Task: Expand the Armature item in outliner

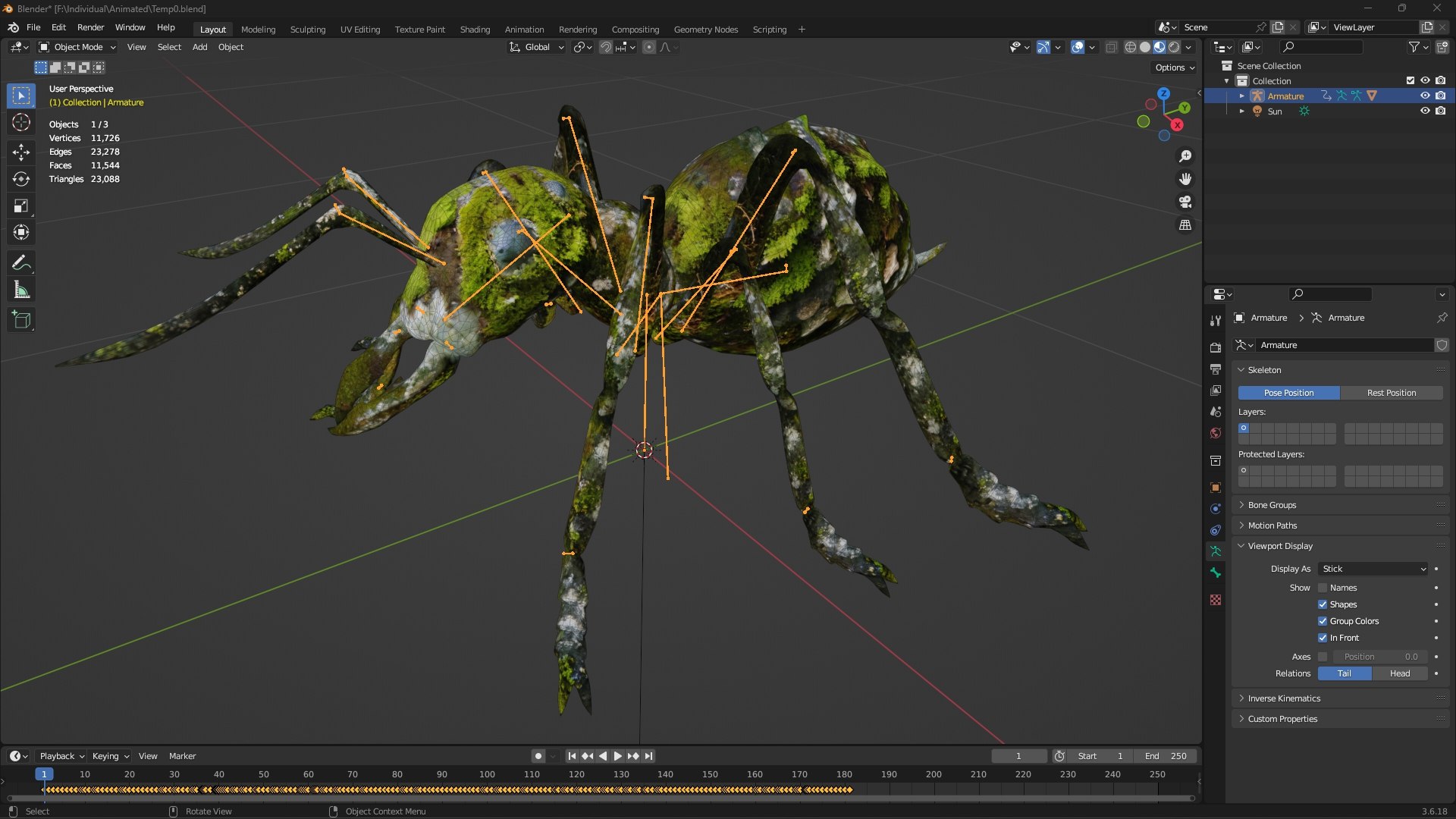Action: pyautogui.click(x=1241, y=96)
